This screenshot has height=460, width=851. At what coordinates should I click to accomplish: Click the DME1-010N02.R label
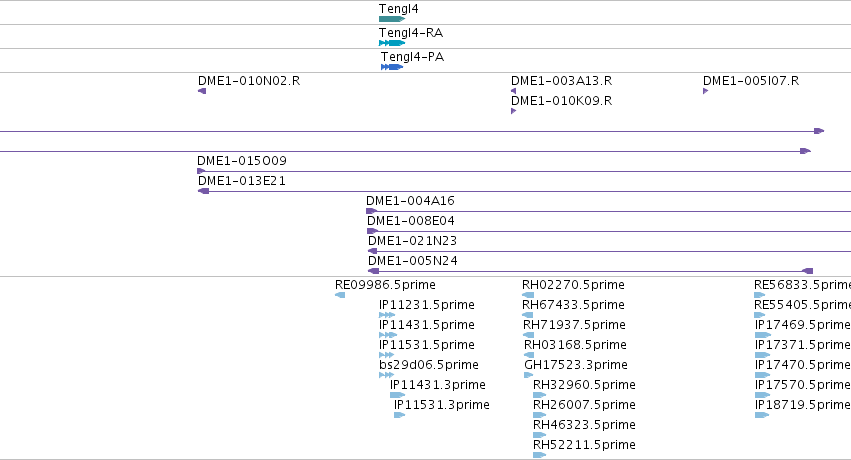pos(249,81)
